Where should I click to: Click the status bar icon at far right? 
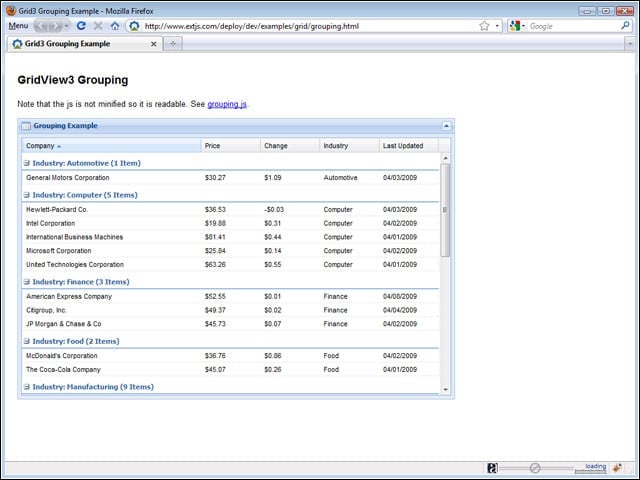[x=617, y=468]
